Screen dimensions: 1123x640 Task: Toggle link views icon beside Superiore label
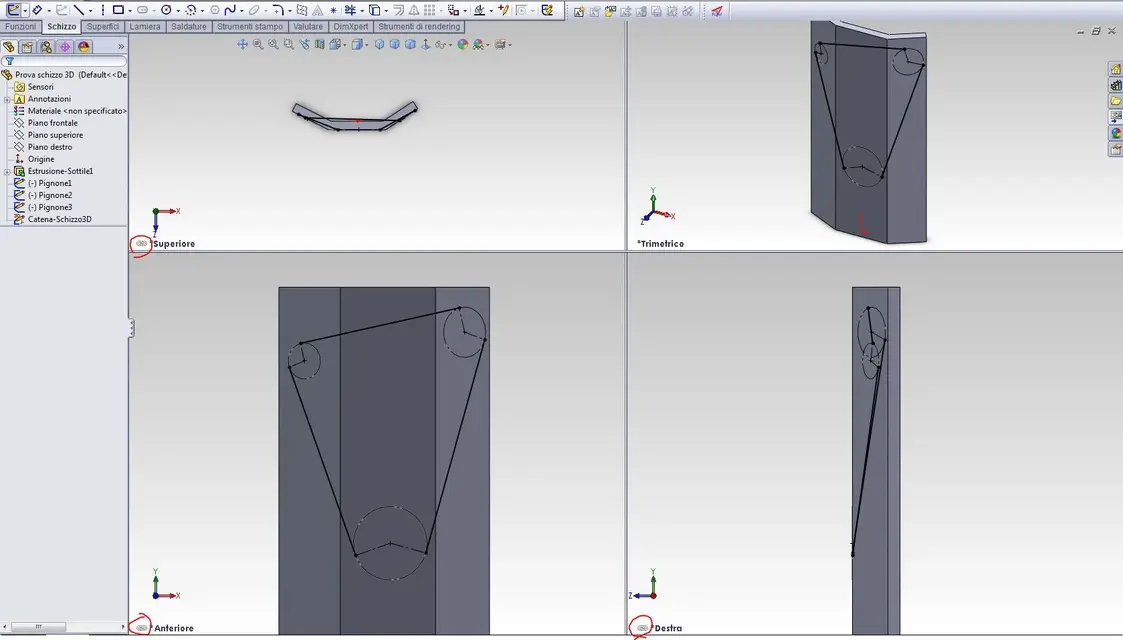(141, 244)
